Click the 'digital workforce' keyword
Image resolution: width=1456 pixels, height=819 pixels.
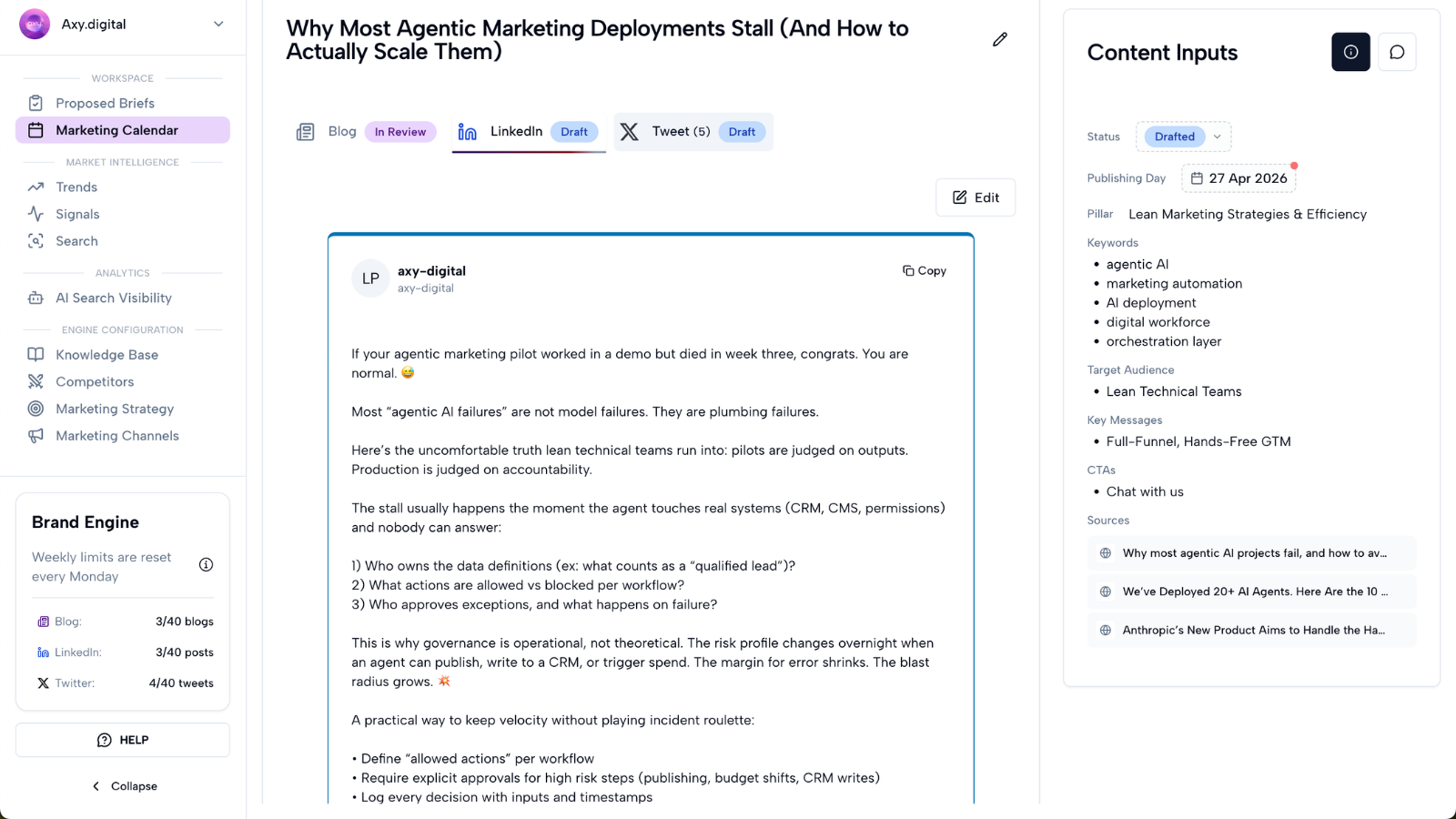[x=1158, y=322]
